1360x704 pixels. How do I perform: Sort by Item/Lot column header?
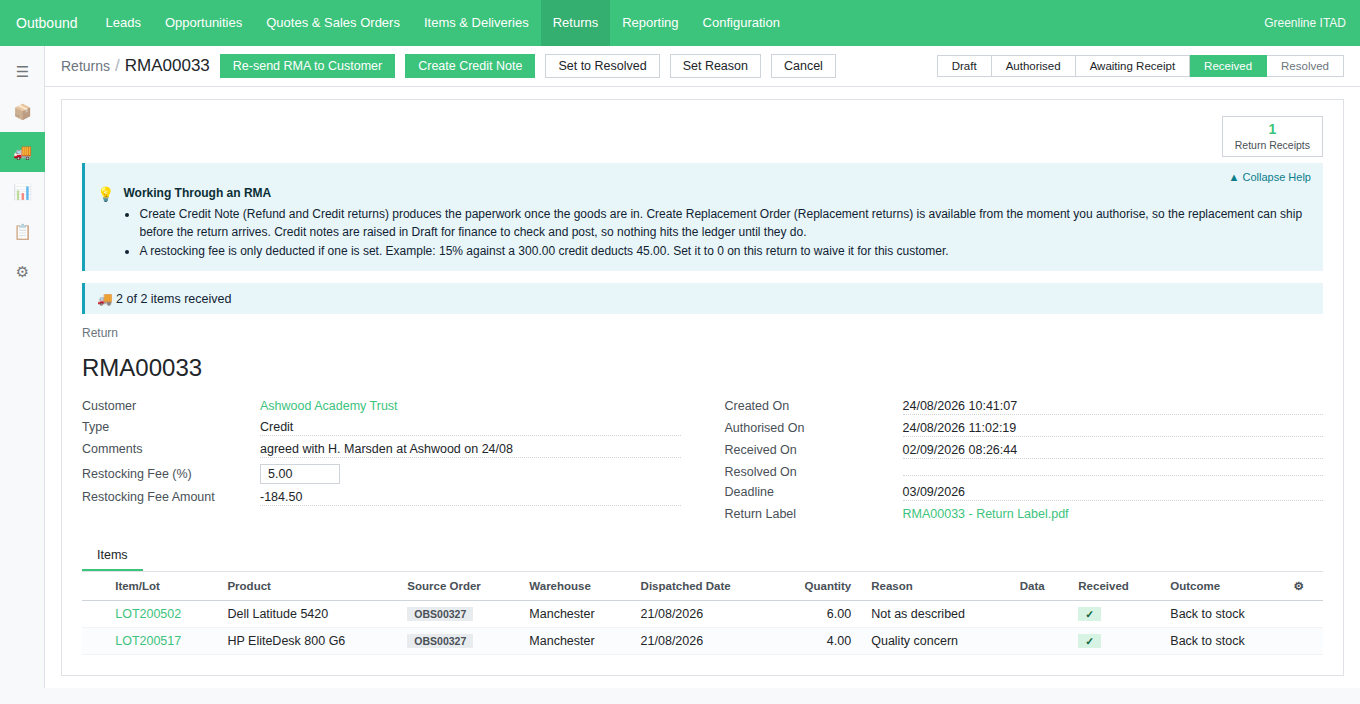tap(137, 586)
